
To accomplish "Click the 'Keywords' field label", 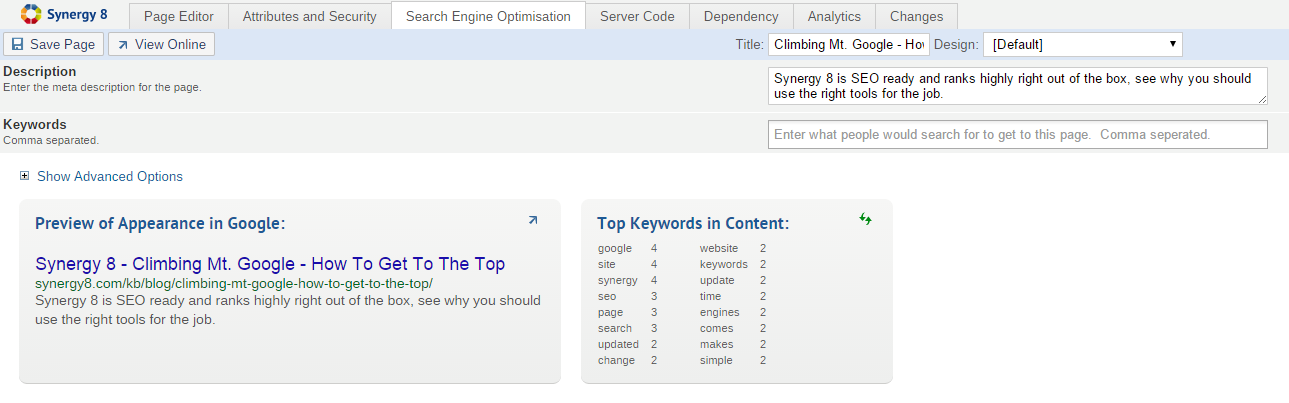I will pos(35,124).
